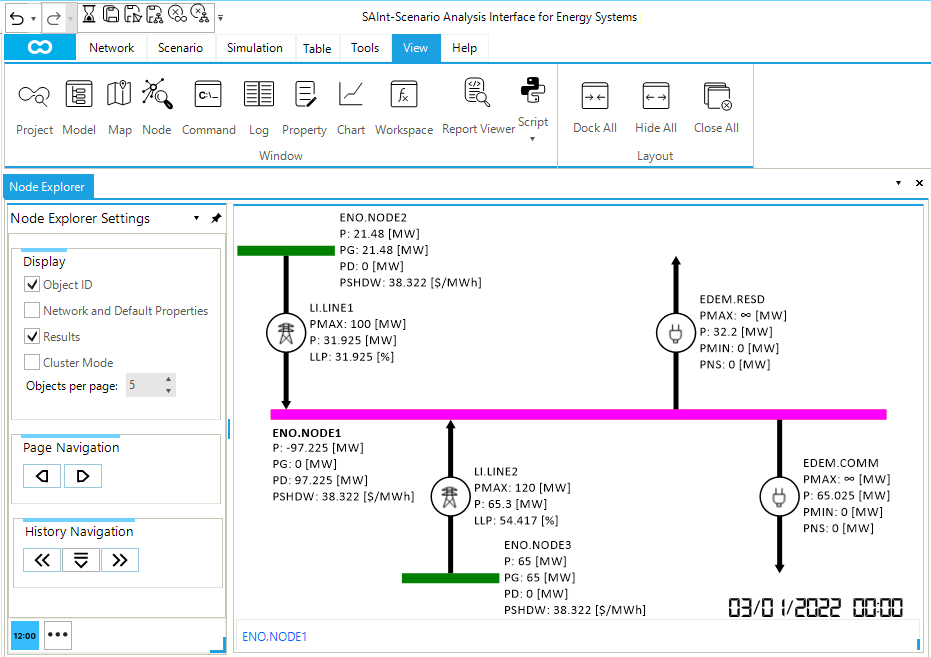Open the Node explorer window
931x657 pixels.
[x=157, y=107]
